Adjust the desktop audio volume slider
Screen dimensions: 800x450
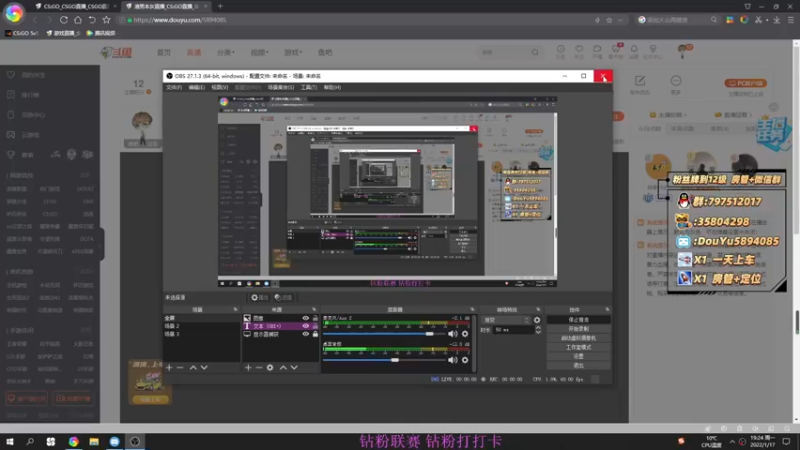(384, 360)
